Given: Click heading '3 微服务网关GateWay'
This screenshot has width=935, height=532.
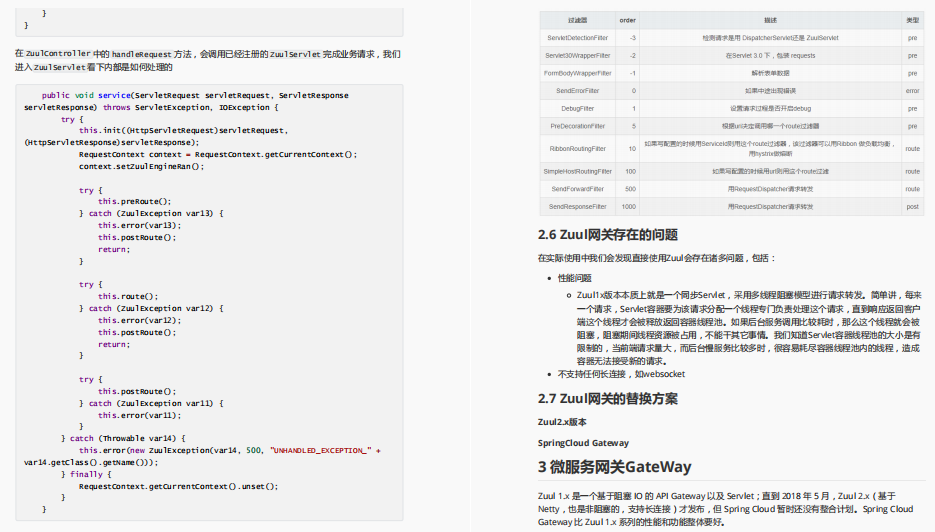Looking at the screenshot, I should click(614, 466).
